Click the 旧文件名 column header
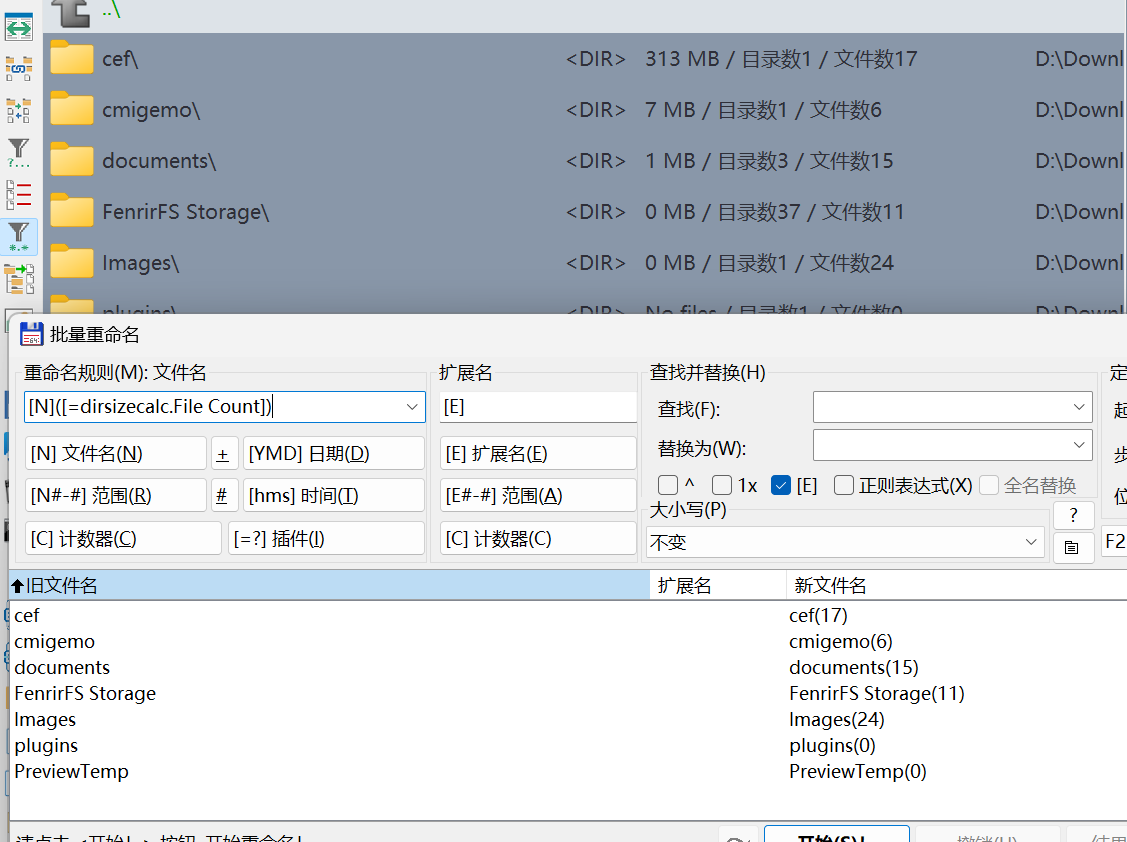Viewport: 1127px width, 842px height. (x=328, y=586)
